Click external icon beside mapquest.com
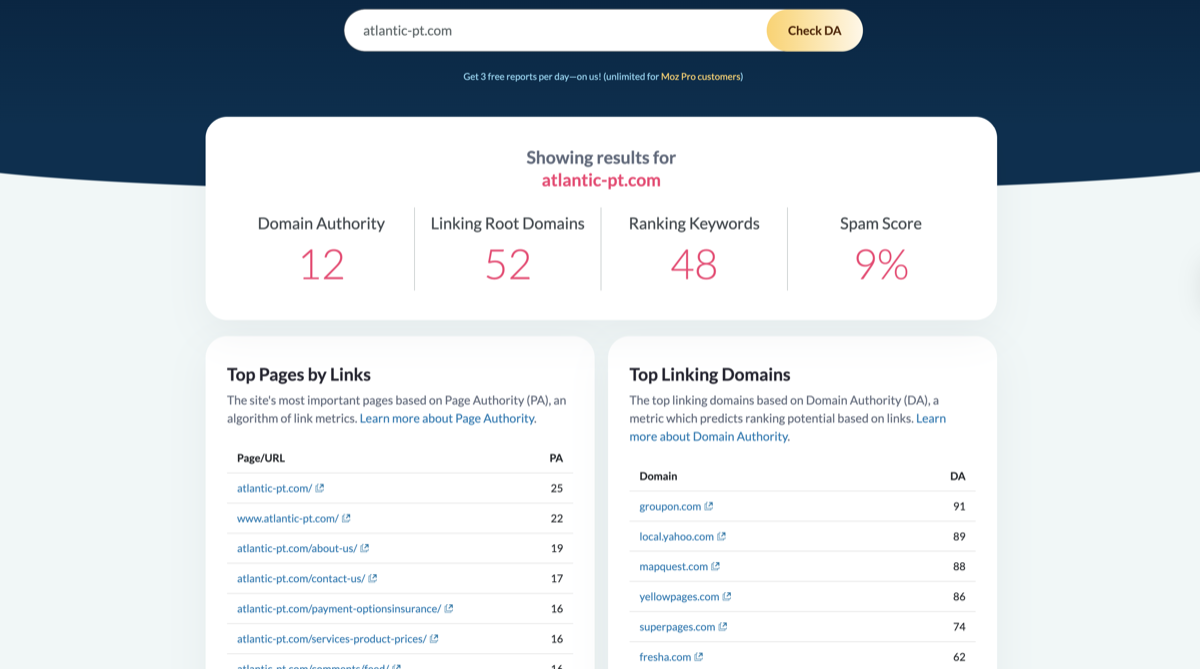 (716, 566)
